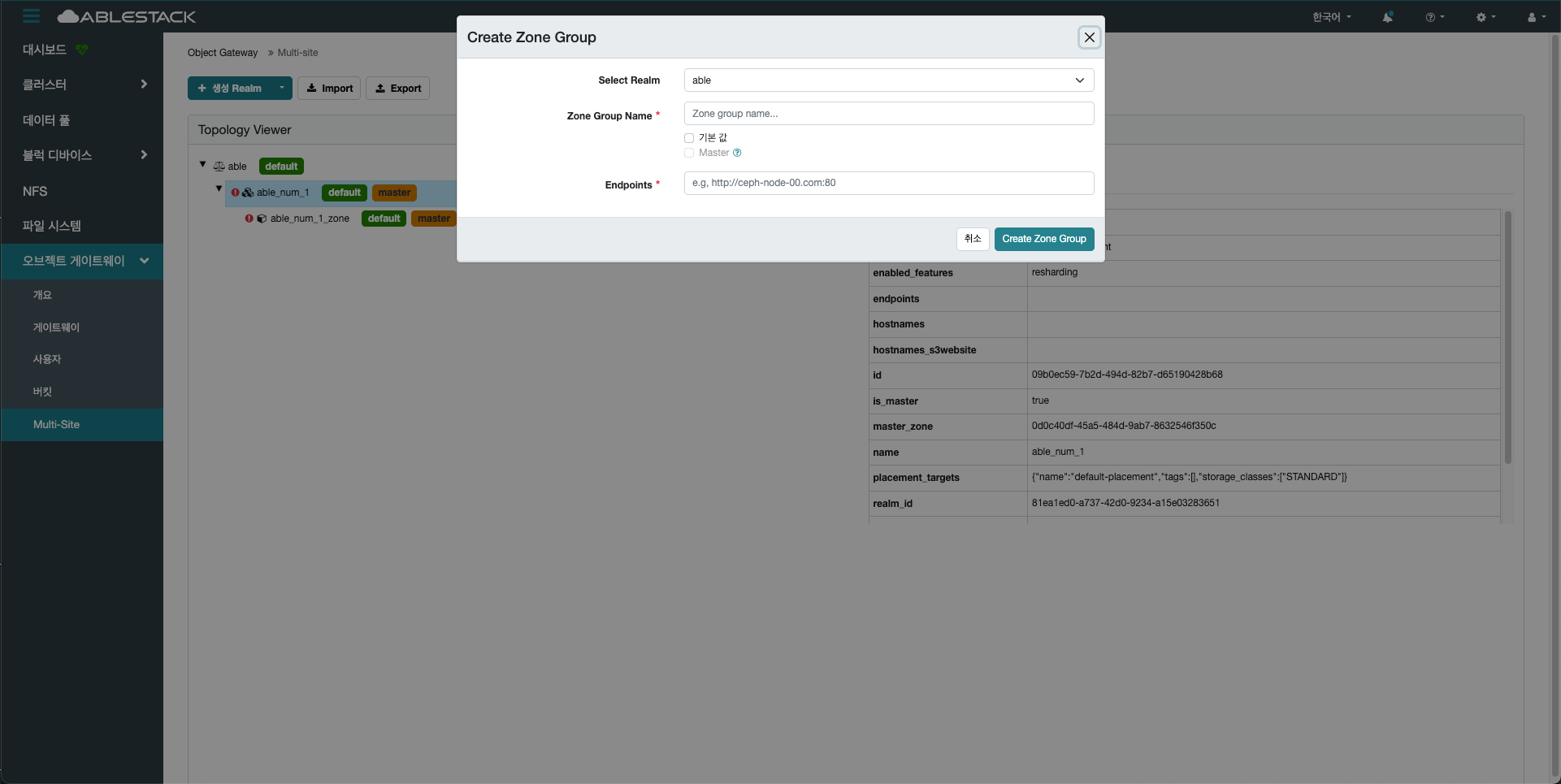Expand the 블럭 디바이스 sidebar chevron
Viewport: 1561px width, 784px height.
click(144, 155)
